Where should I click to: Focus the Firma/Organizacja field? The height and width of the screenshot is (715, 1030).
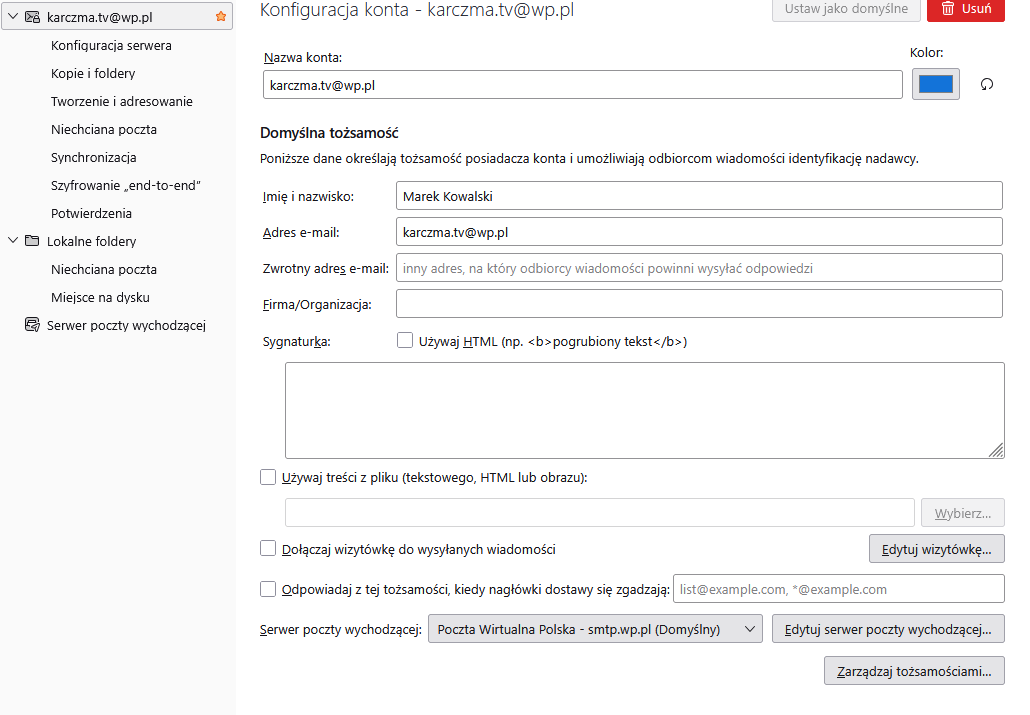(700, 304)
